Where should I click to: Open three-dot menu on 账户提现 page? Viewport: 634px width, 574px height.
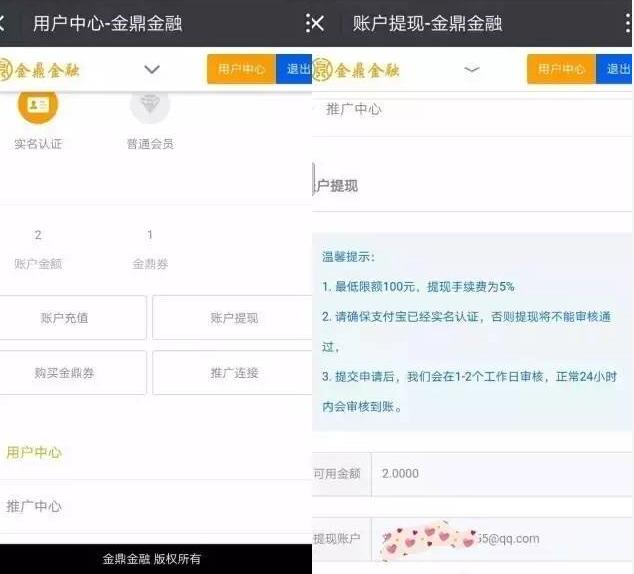(628, 23)
